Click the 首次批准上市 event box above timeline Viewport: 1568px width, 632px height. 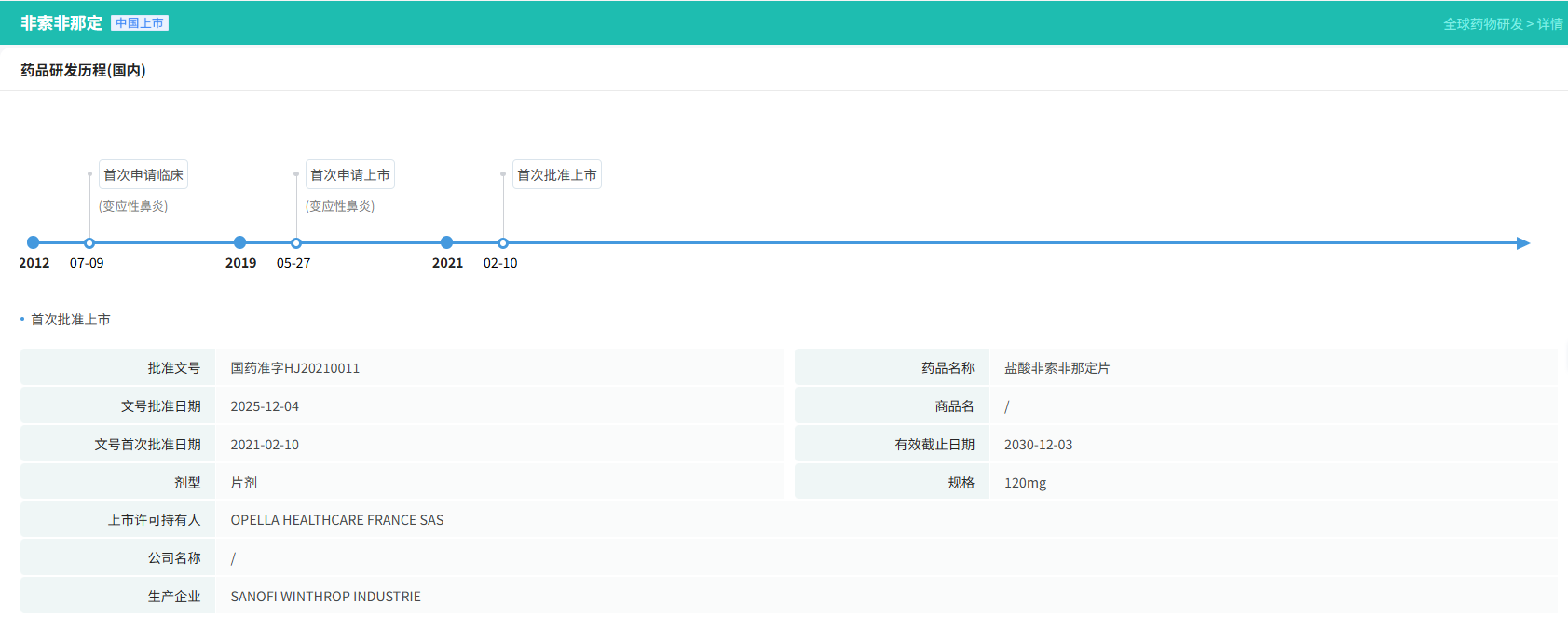pyautogui.click(x=557, y=175)
